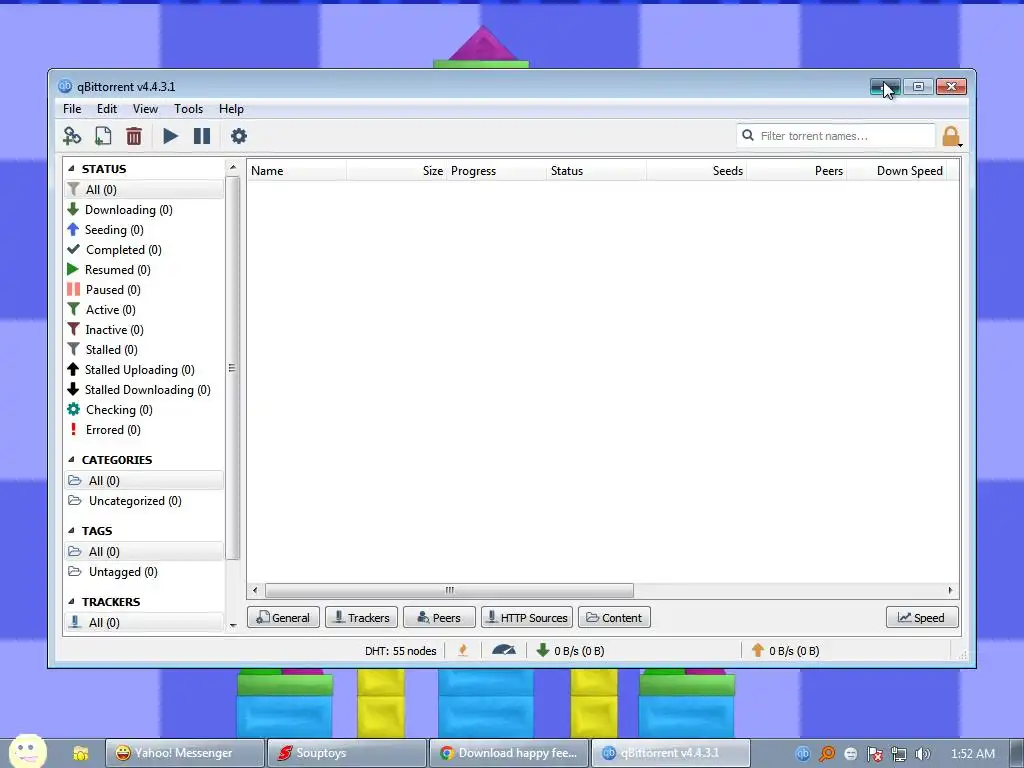
Task: Select the Completed (0) filter
Action: point(144,249)
